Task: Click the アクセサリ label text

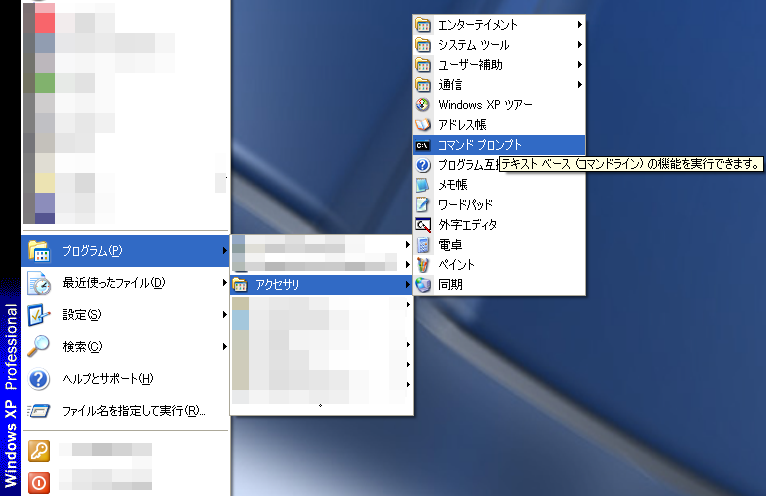Action: pyautogui.click(x=277, y=285)
